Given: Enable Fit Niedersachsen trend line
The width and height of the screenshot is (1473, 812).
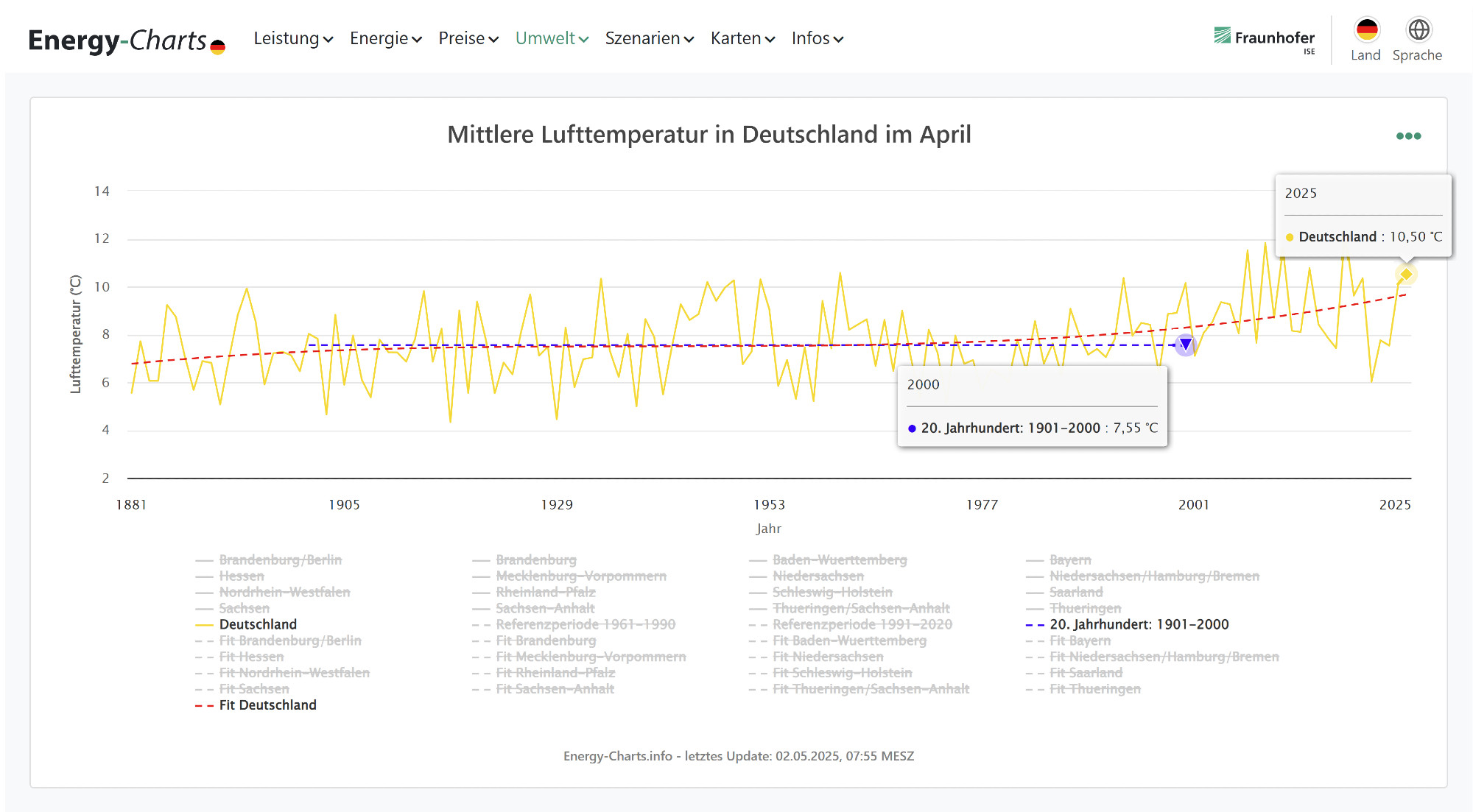Looking at the screenshot, I should click(816, 657).
